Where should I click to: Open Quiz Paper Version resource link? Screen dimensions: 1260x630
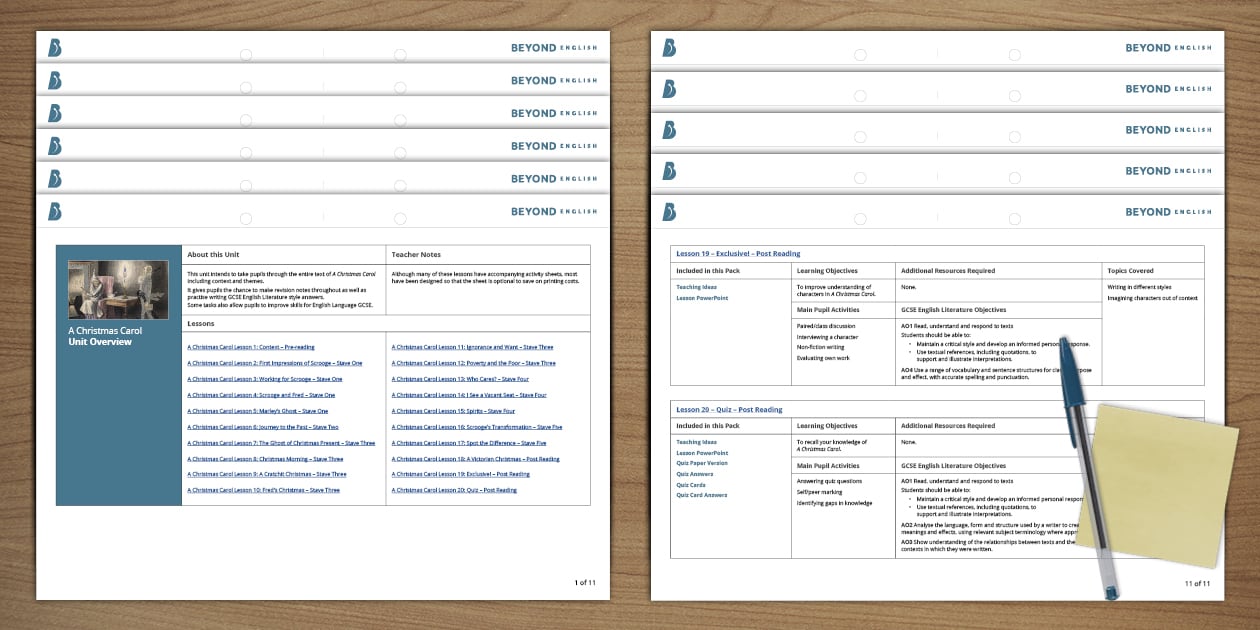[702, 463]
